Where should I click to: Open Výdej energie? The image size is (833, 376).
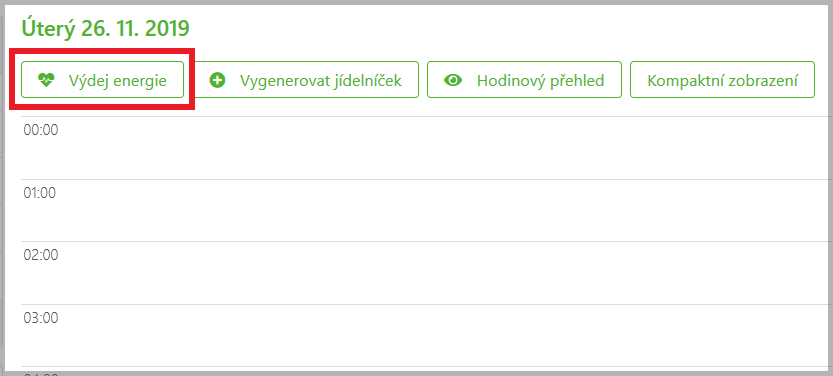point(103,80)
